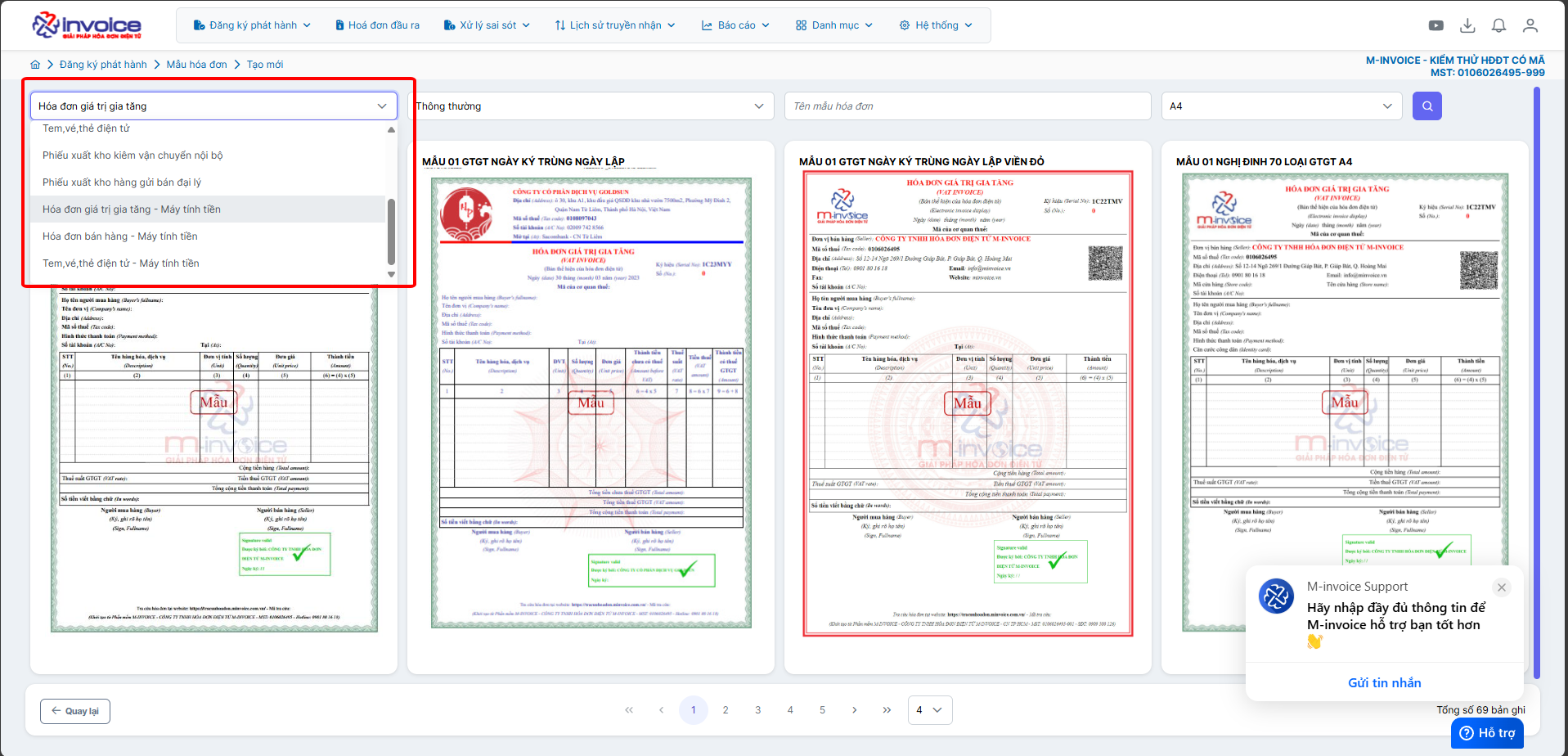Open the Hoá đơn đầu ra menu
The image size is (1568, 756).
(377, 25)
